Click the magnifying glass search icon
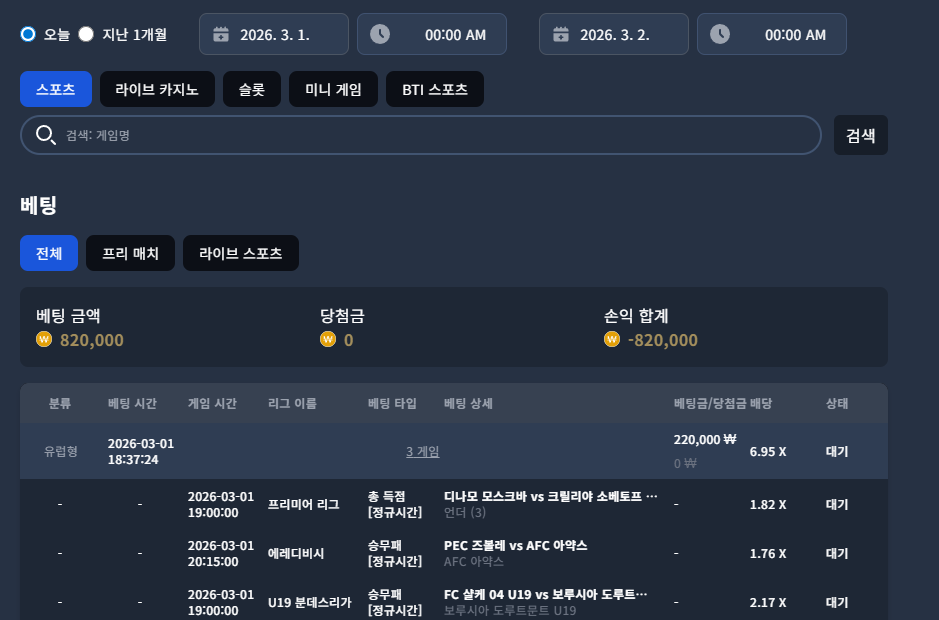 [x=46, y=135]
